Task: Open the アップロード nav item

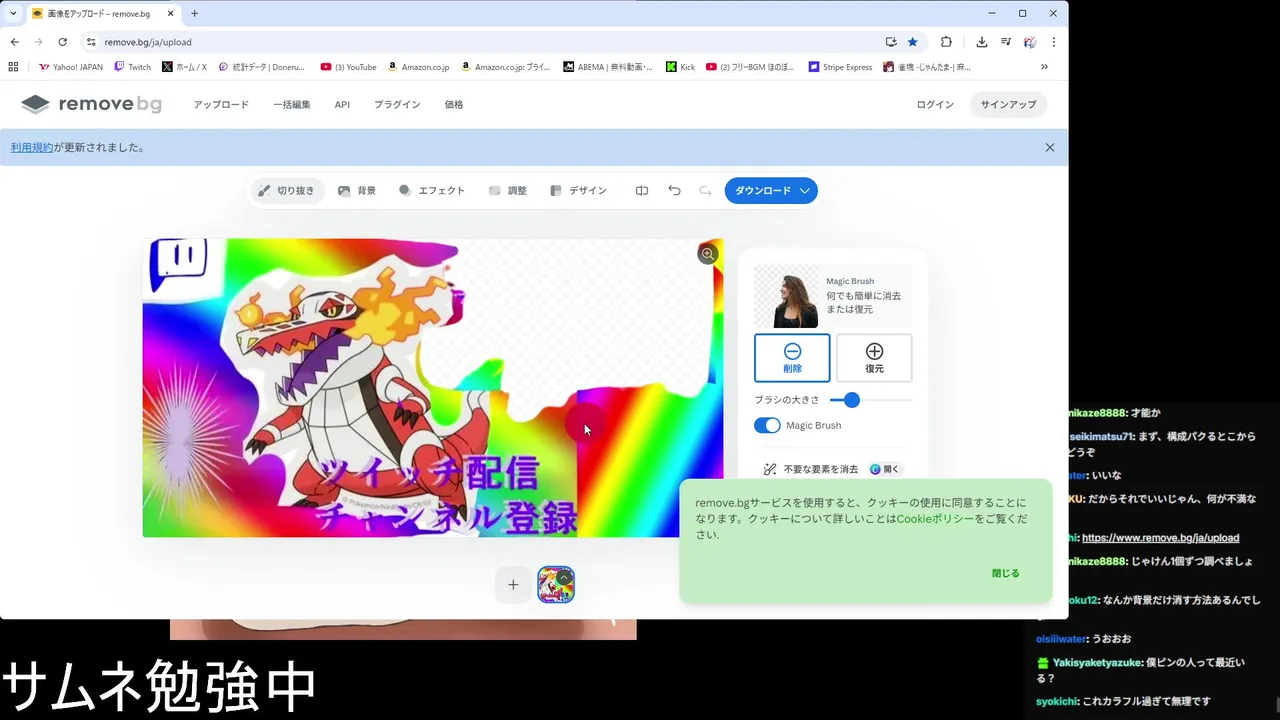Action: (221, 104)
